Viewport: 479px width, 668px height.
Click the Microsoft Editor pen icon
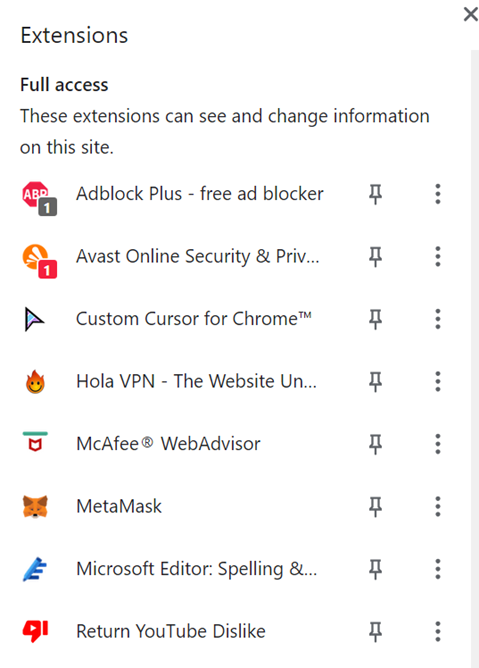tap(35, 569)
